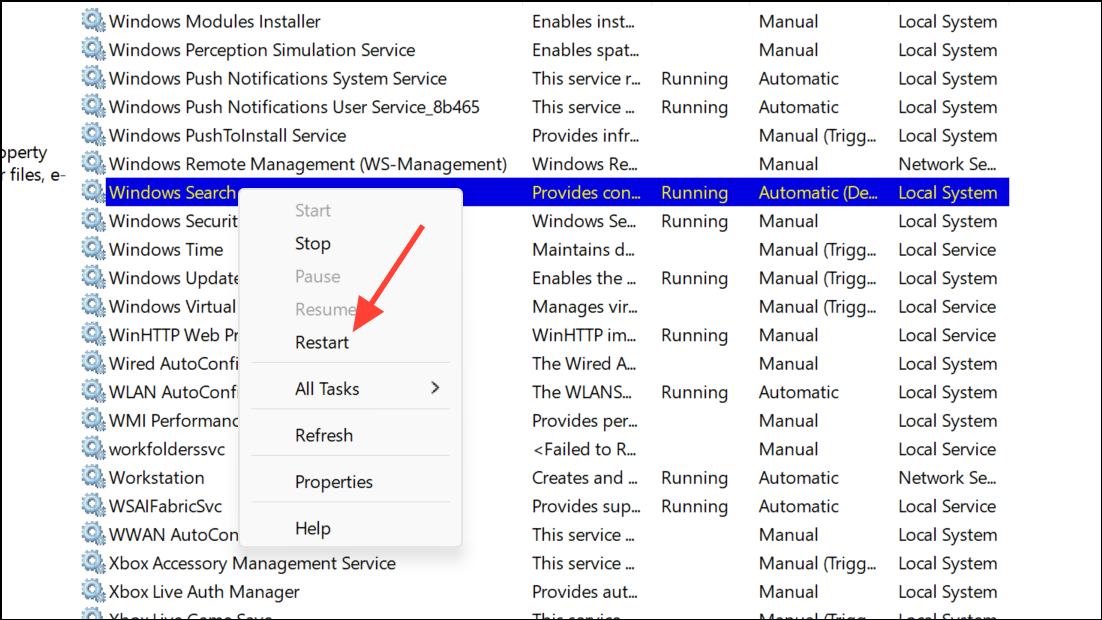Select the WSAIFabricSvc service name
This screenshot has height=620, width=1102.
(x=165, y=506)
